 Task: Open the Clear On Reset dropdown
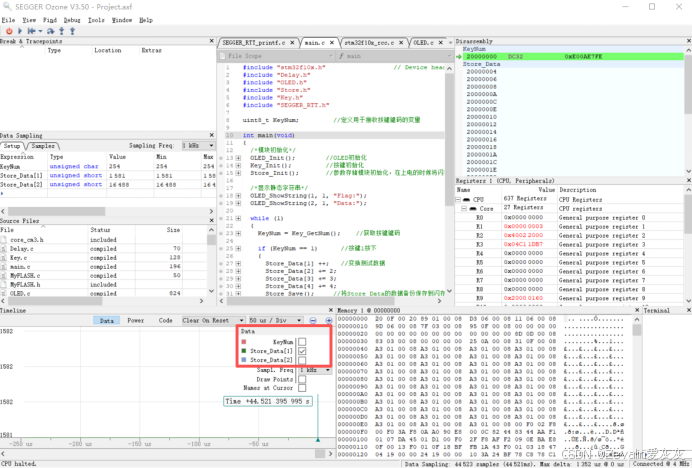(213, 321)
